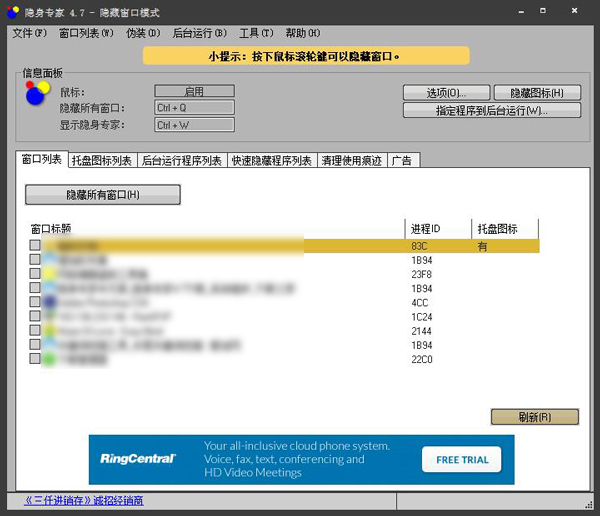
Task: Click the resize grip in status bar corner
Action: click(589, 505)
